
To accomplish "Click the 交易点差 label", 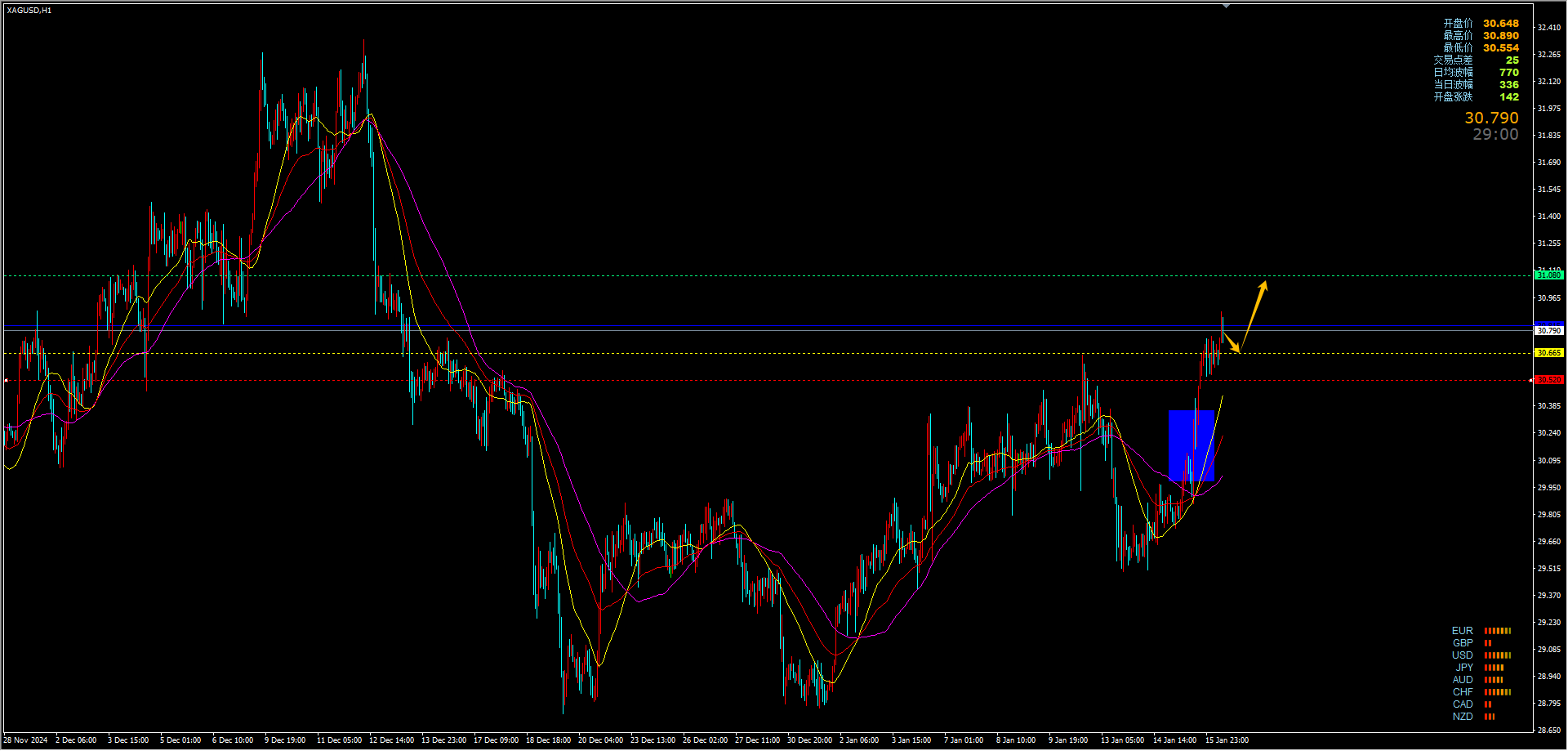I will click(x=1453, y=60).
